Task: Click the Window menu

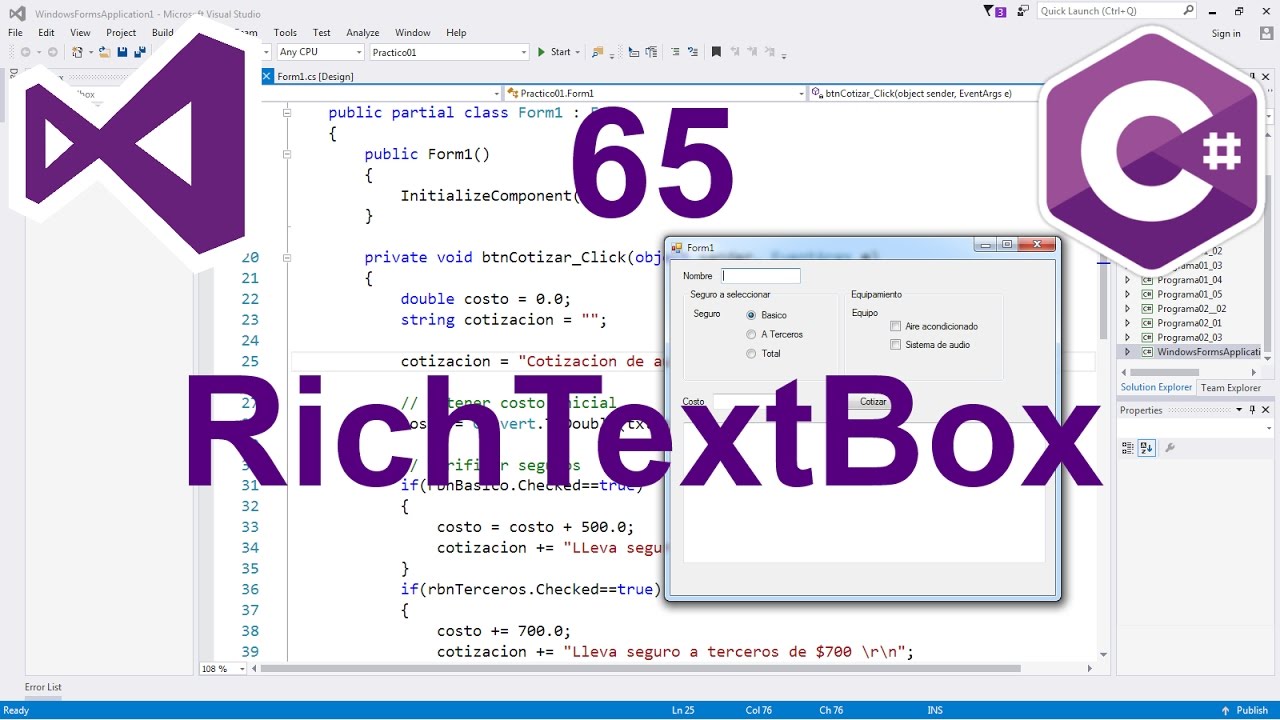Action: click(x=413, y=33)
